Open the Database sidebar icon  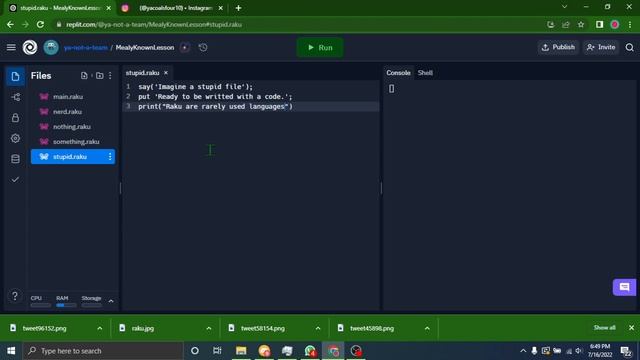[x=15, y=159]
